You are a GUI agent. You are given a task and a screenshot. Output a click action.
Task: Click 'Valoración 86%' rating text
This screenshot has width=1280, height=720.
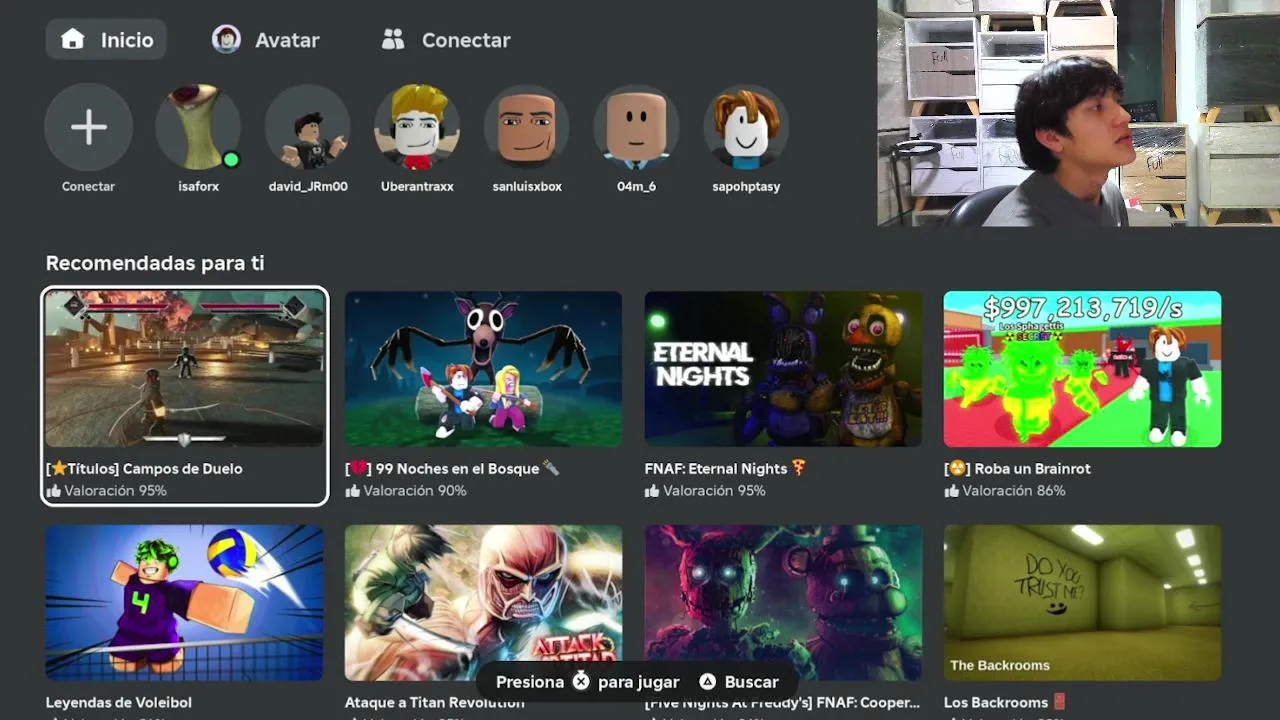click(x=1014, y=491)
